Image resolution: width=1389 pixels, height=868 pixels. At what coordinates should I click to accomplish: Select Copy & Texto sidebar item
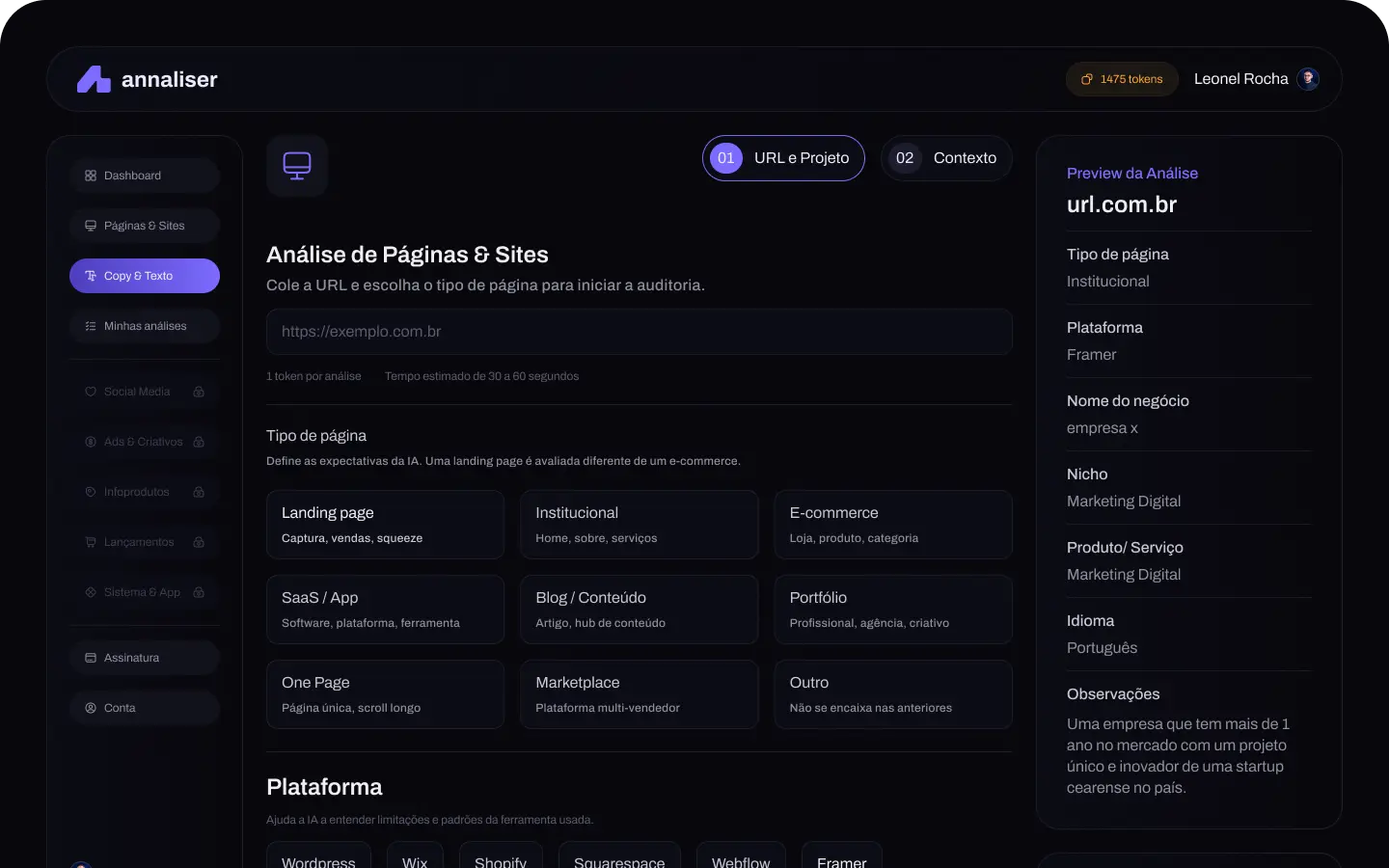[145, 276]
